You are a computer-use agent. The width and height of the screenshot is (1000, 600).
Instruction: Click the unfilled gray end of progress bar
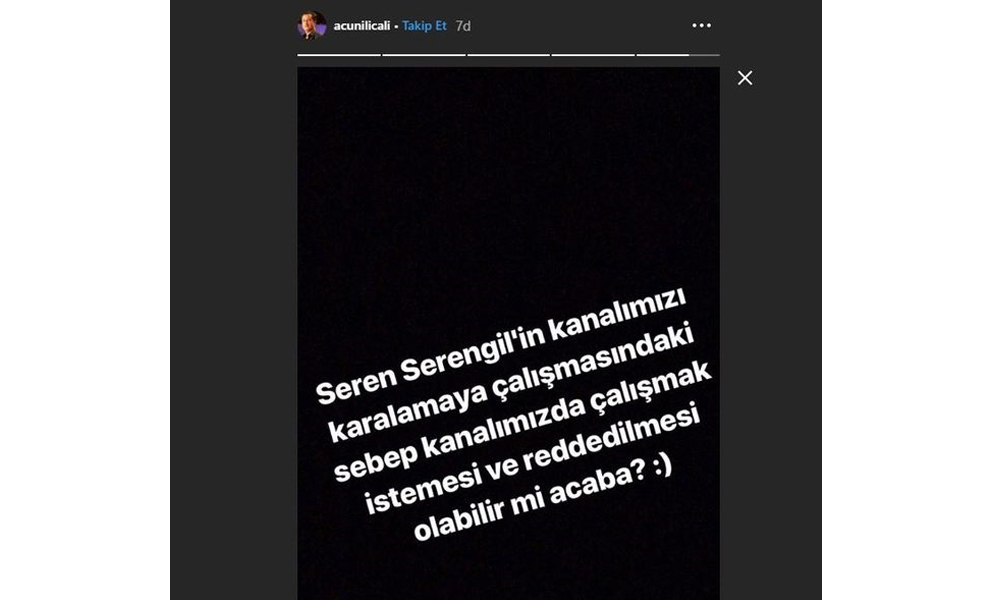(705, 55)
